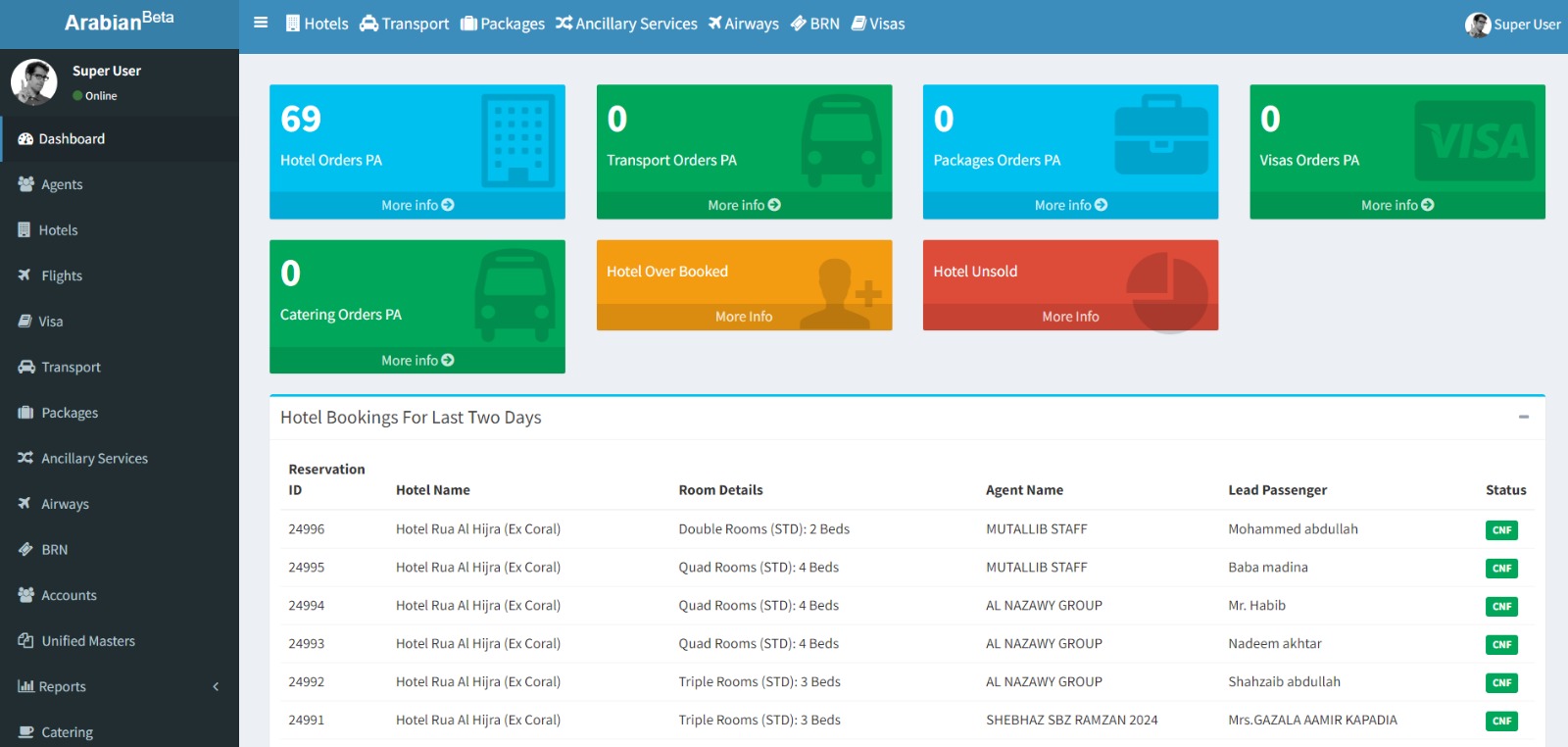Click the BRN ticket icon in sidebar

(x=26, y=550)
